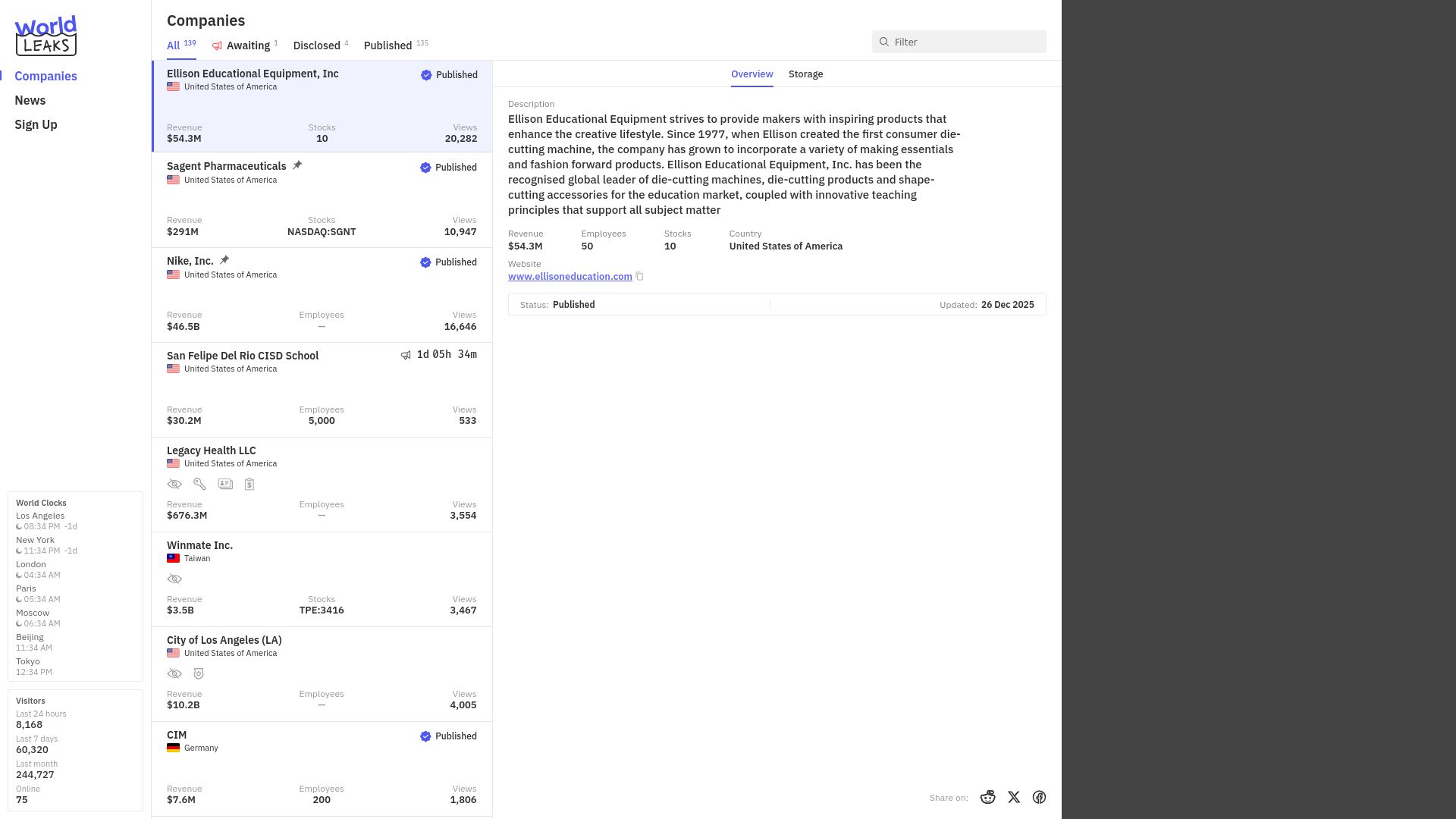Switch to the Disclosed tab
Viewport: 1456px width, 819px height.
(321, 45)
